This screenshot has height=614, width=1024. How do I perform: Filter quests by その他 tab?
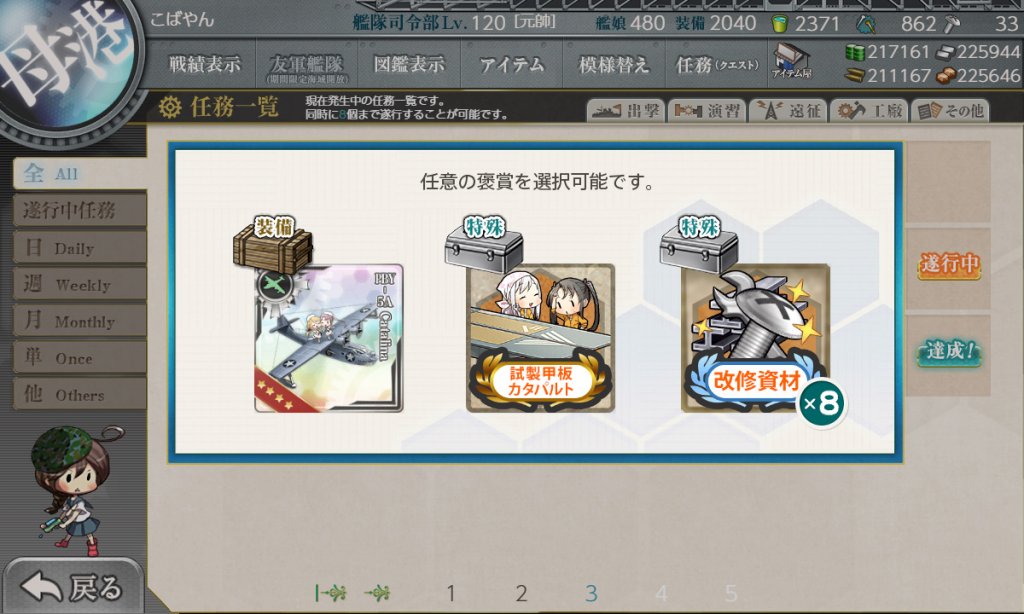coord(950,111)
